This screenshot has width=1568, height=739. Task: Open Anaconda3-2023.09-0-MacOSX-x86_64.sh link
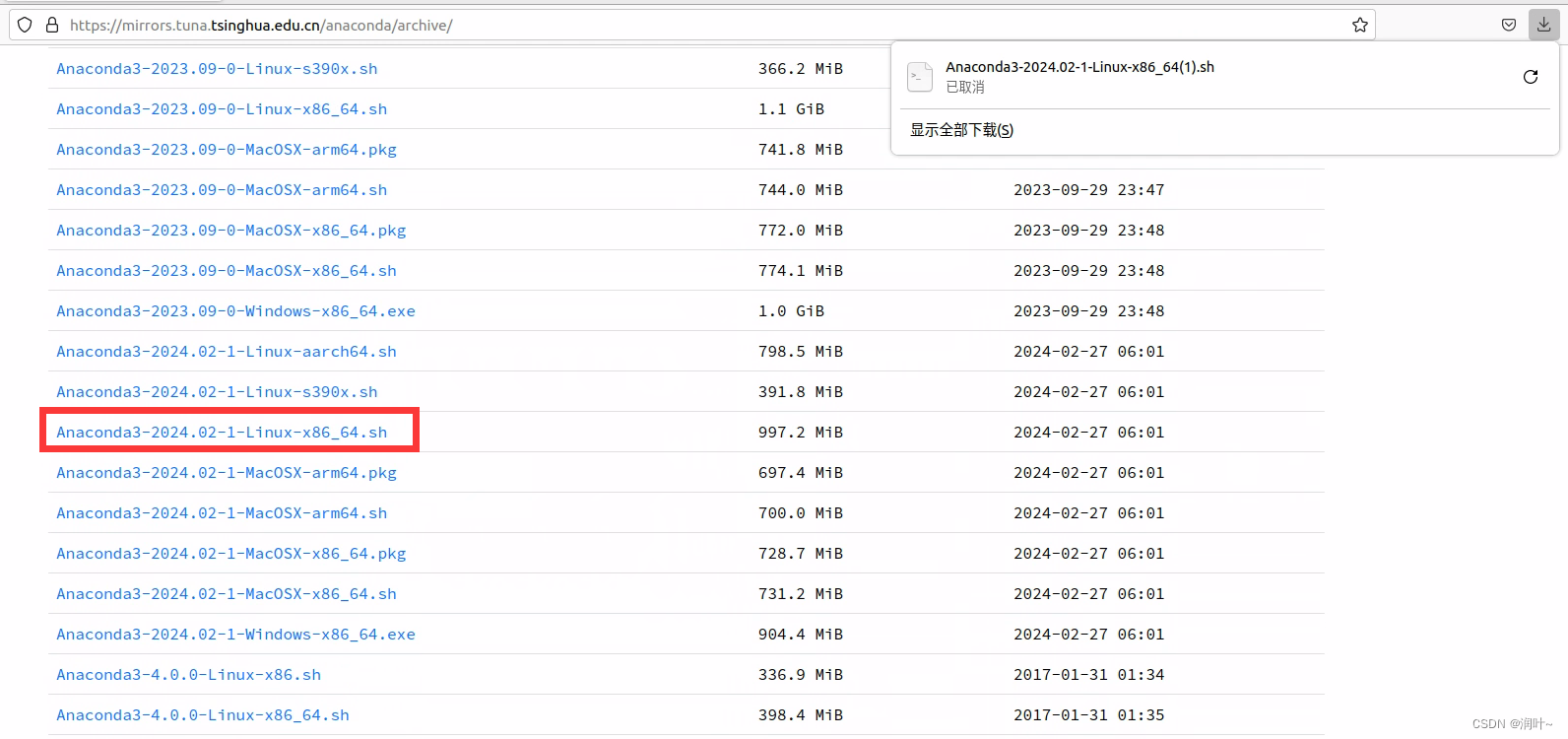tap(227, 271)
